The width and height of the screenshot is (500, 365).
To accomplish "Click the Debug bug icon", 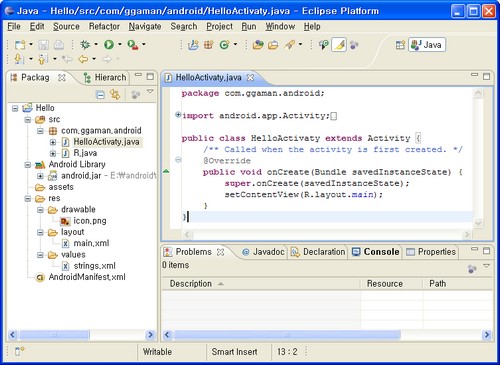I will pos(85,44).
